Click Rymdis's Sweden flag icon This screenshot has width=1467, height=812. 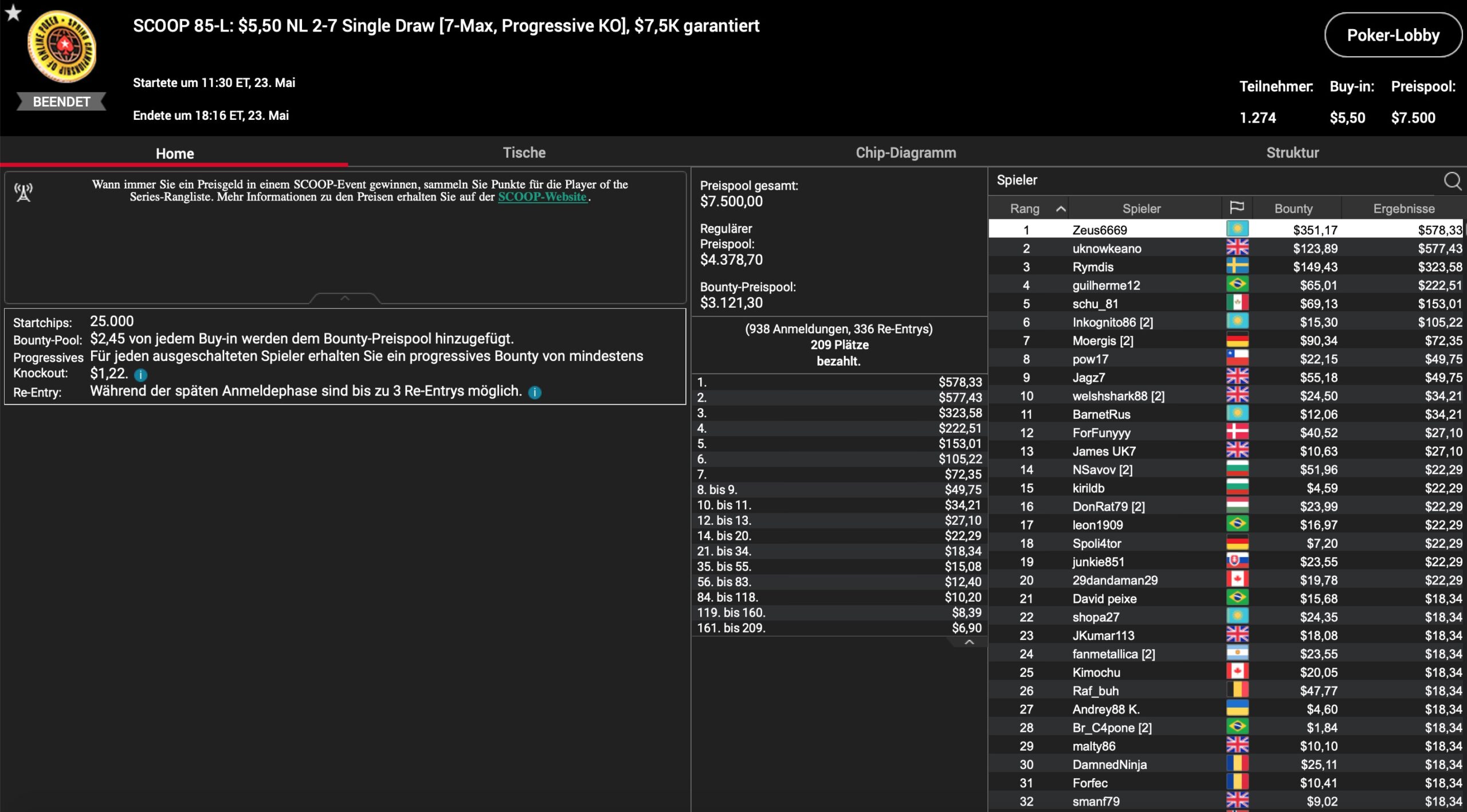pos(1237,266)
